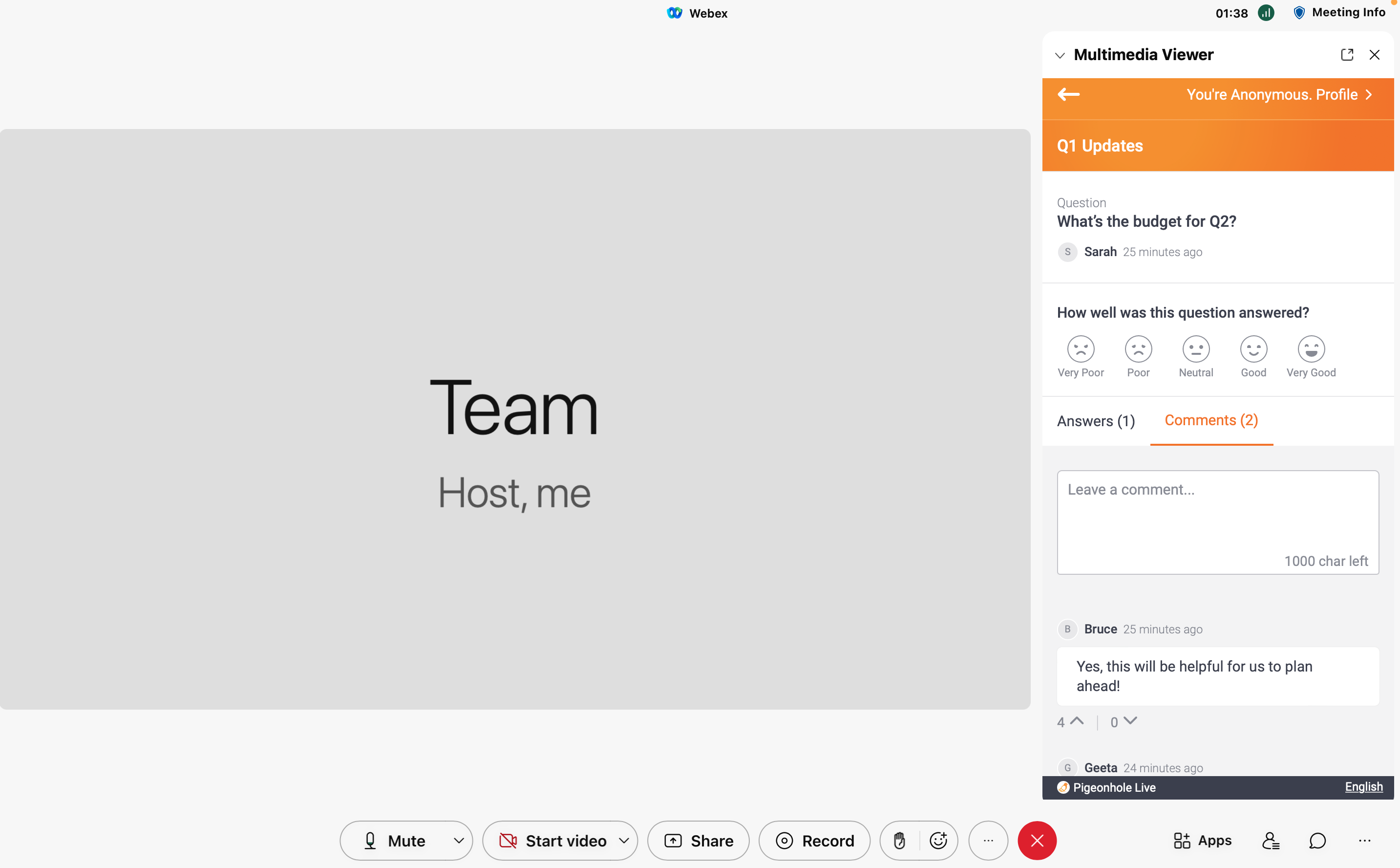The width and height of the screenshot is (1400, 868).
Task: Open audio options dropdown next to Mute
Action: point(458,841)
